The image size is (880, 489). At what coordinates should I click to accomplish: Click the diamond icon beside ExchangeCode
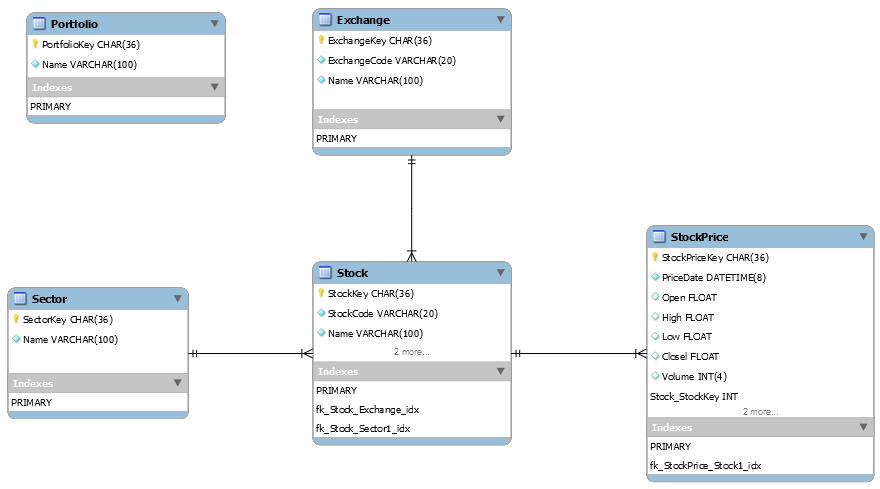pos(321,60)
